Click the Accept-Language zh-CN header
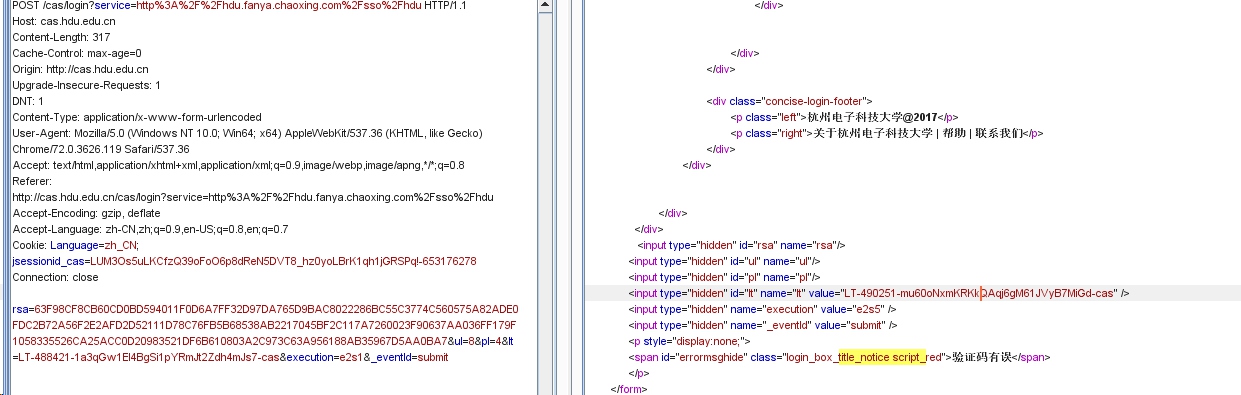Viewport: 1241px width, 395px height. pyautogui.click(x=150, y=229)
